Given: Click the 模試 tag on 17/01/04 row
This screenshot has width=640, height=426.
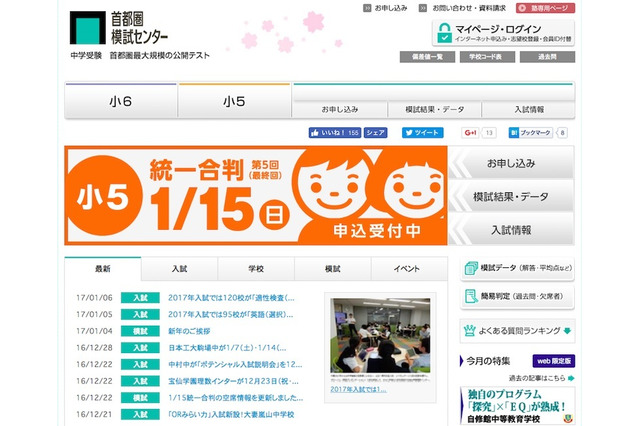Looking at the screenshot, I should (140, 331).
